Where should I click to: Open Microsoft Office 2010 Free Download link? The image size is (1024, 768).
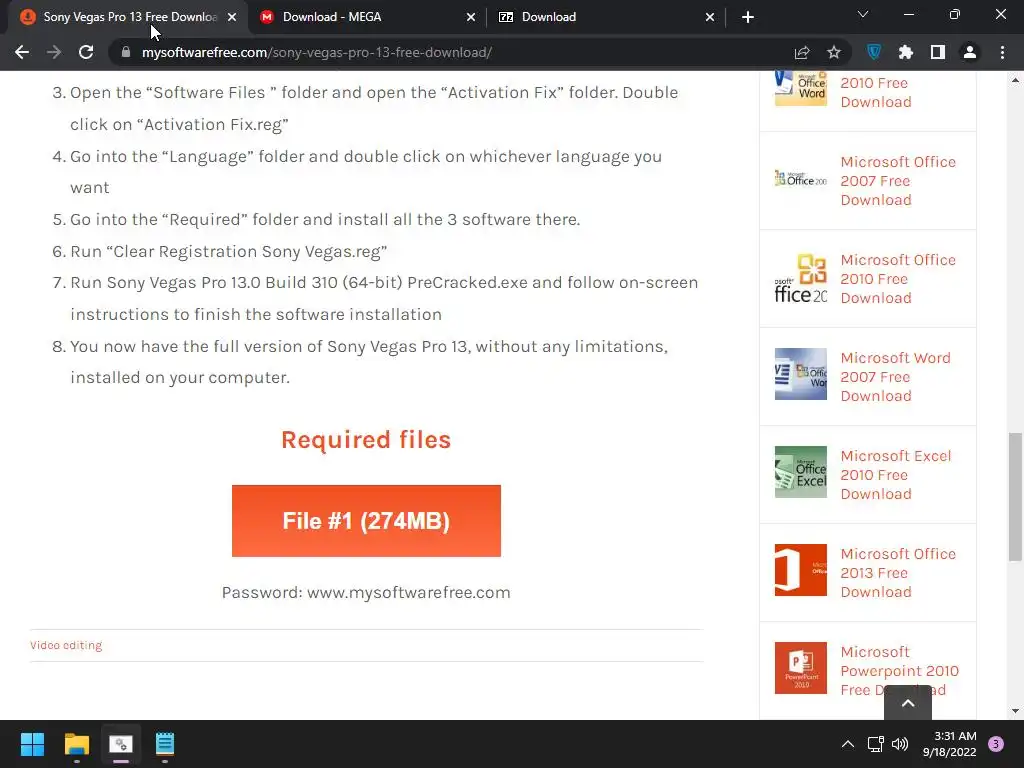[x=898, y=279]
